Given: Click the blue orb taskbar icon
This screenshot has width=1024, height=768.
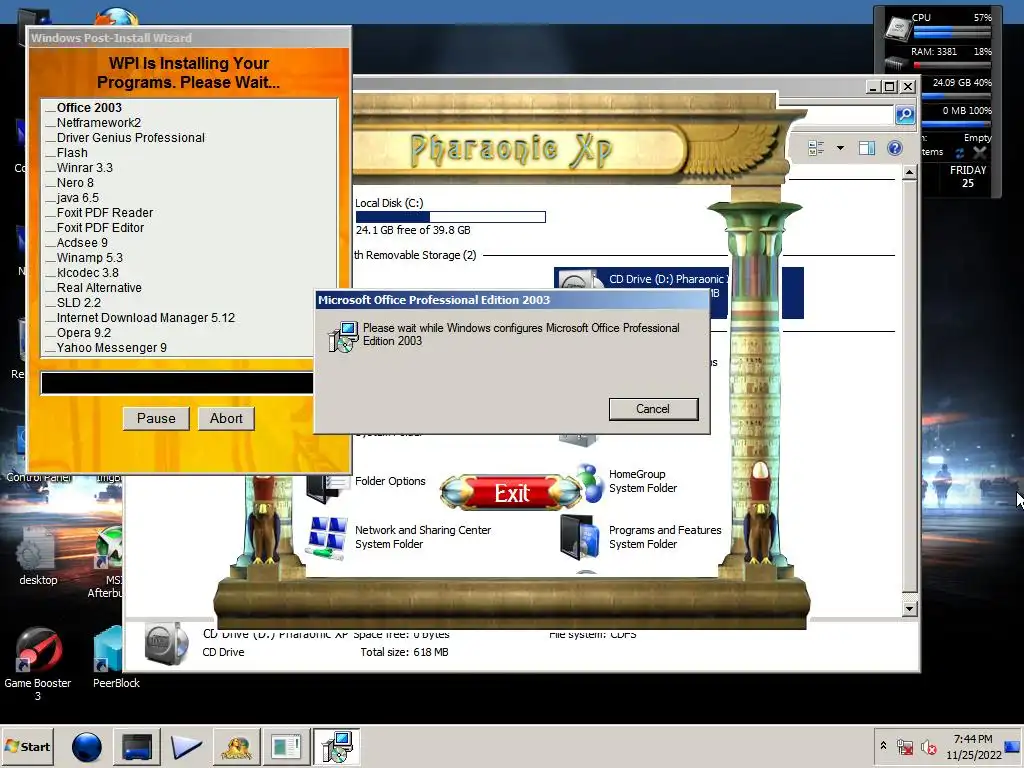Looking at the screenshot, I should (86, 746).
